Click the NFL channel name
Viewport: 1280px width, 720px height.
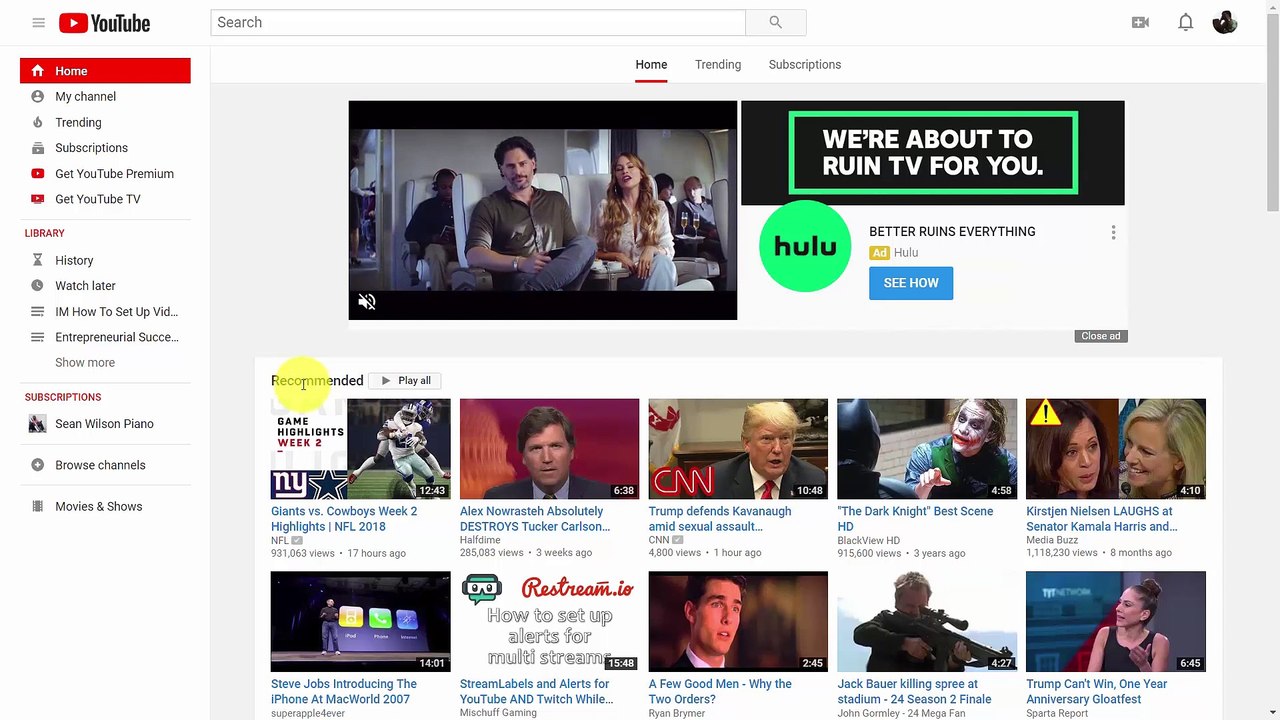tap(280, 540)
